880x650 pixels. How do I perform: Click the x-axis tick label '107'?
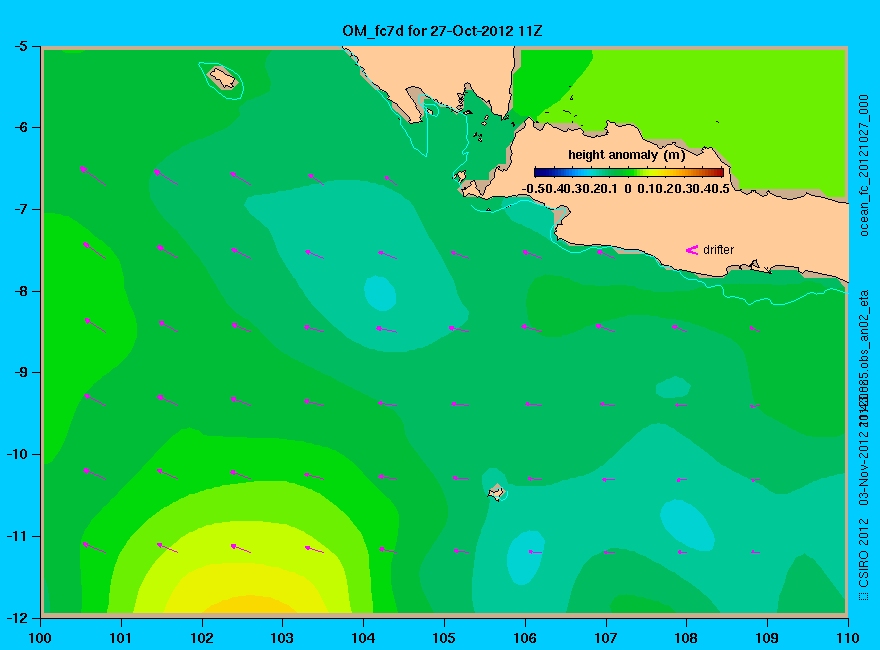606,638
